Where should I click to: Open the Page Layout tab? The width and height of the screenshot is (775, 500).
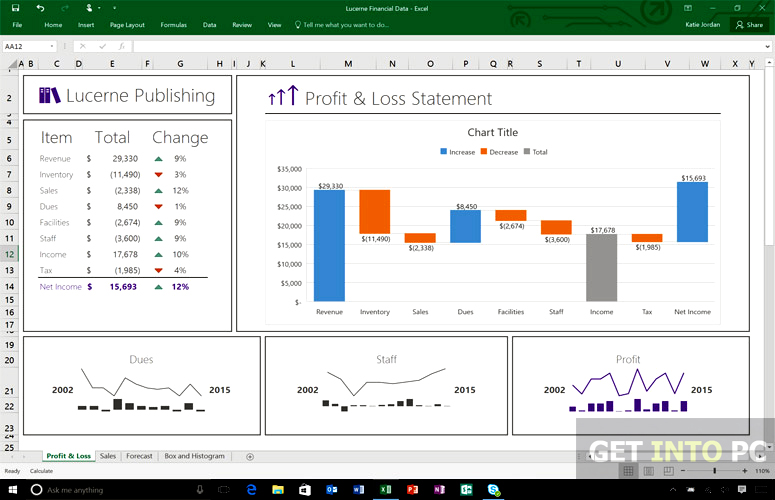(x=127, y=25)
